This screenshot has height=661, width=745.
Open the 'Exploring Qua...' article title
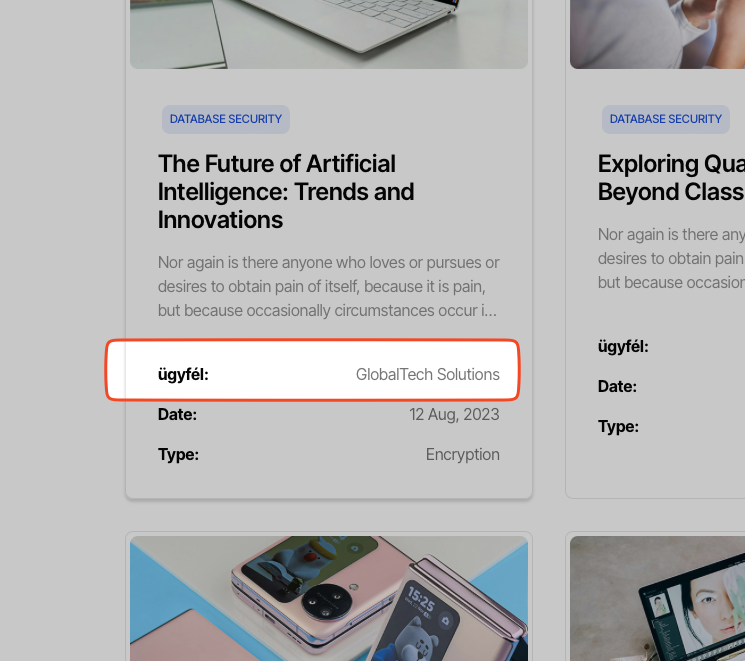click(x=670, y=177)
